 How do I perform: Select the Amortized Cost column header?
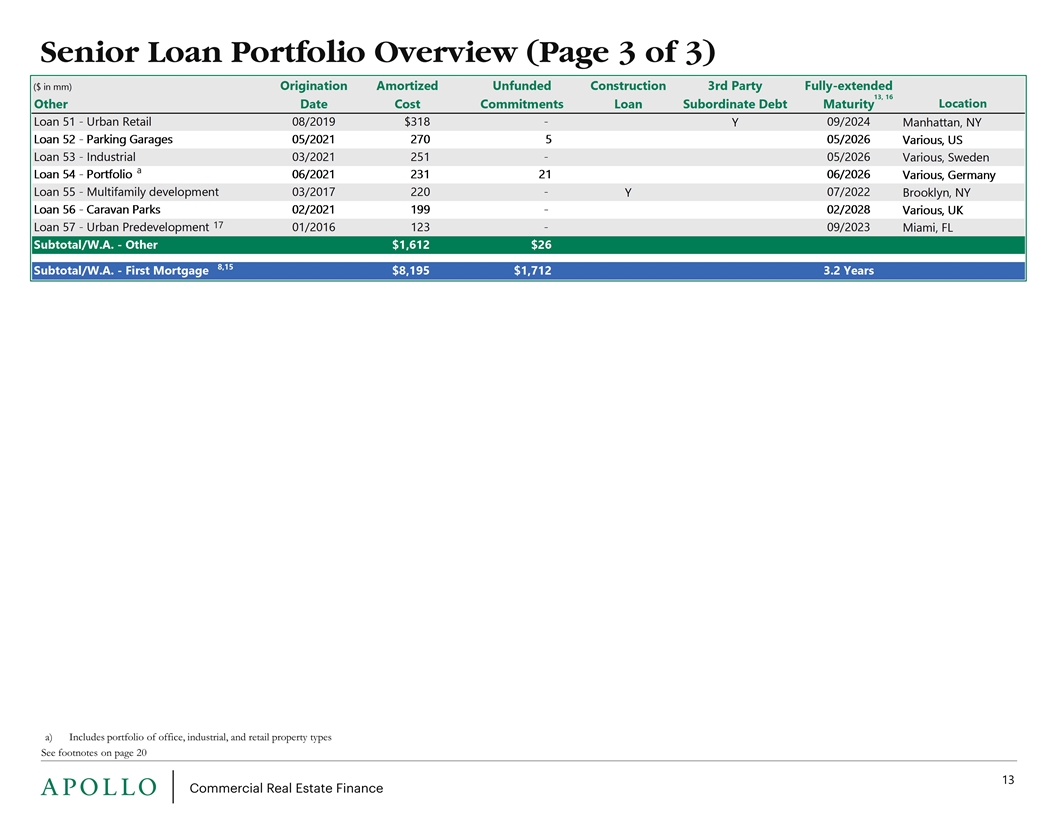point(406,95)
